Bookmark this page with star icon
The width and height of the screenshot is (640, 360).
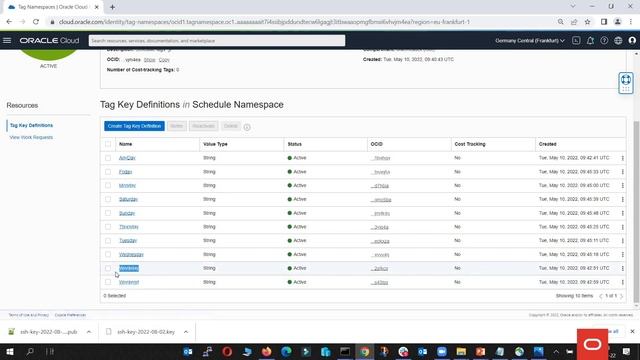[x=587, y=22]
